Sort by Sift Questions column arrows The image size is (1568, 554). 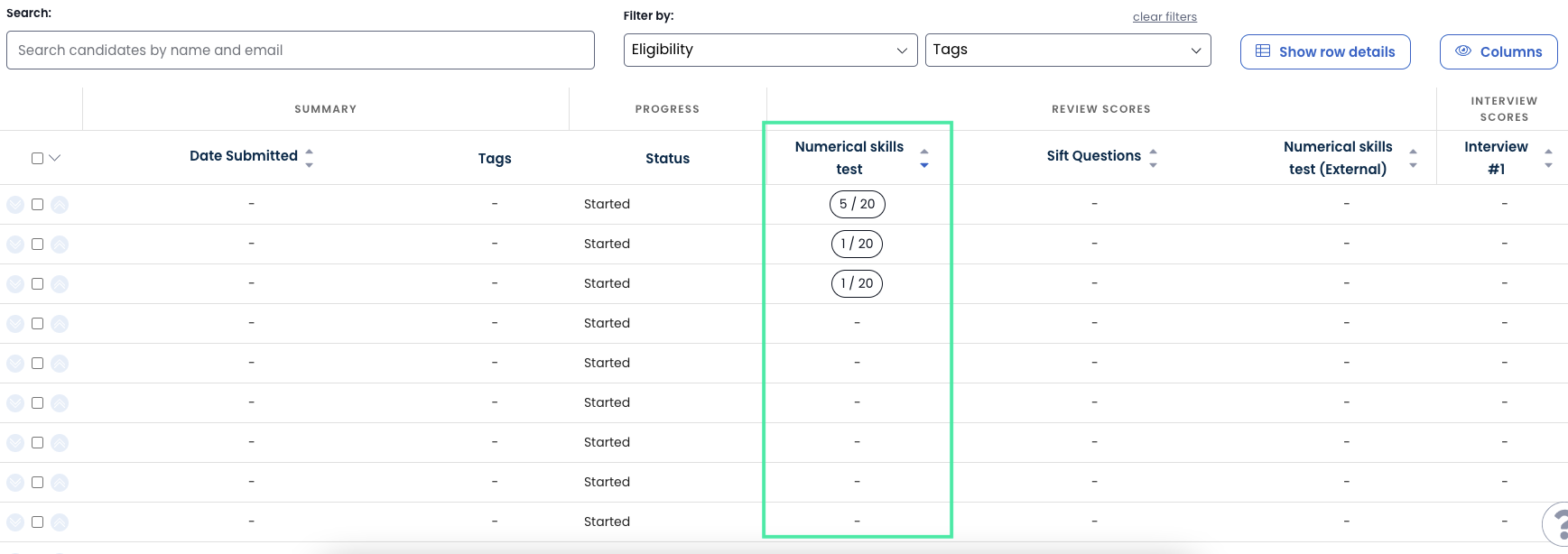point(1153,158)
